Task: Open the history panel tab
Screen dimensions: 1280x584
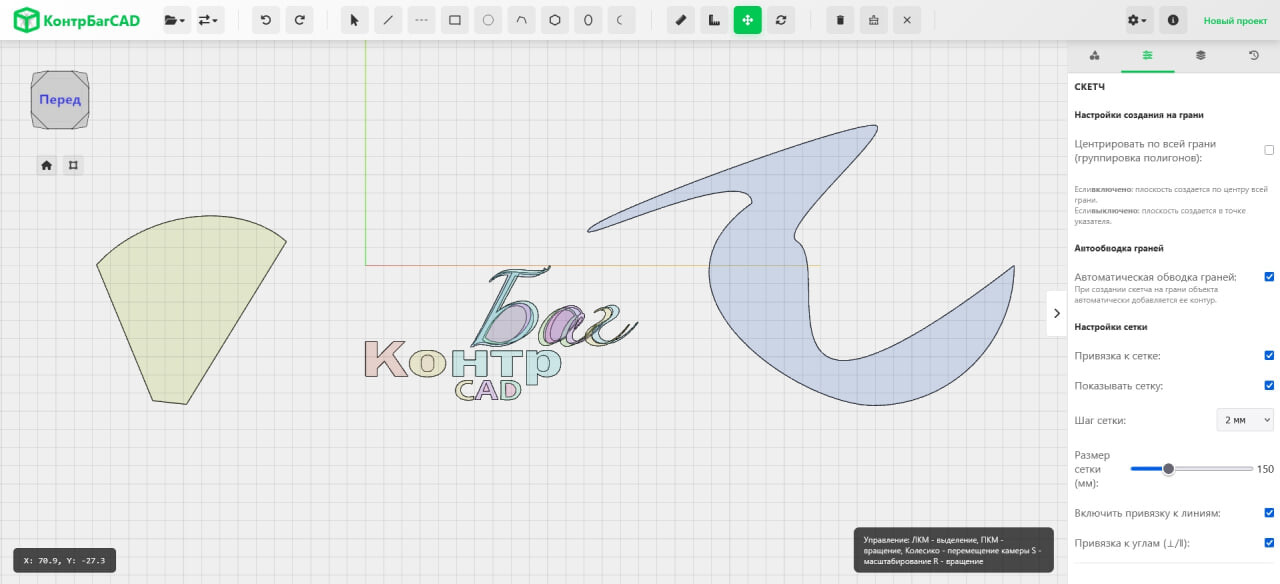Action: (1253, 56)
